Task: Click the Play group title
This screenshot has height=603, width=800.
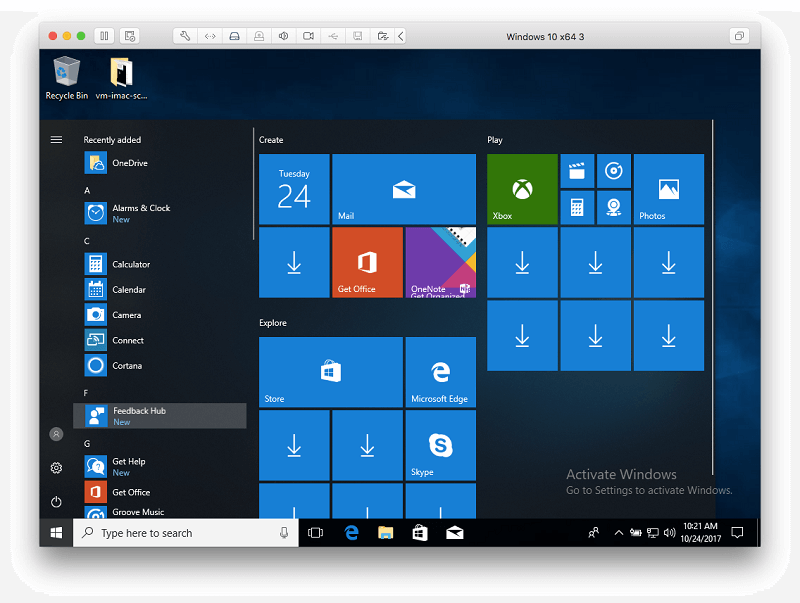Action: pyautogui.click(x=495, y=140)
